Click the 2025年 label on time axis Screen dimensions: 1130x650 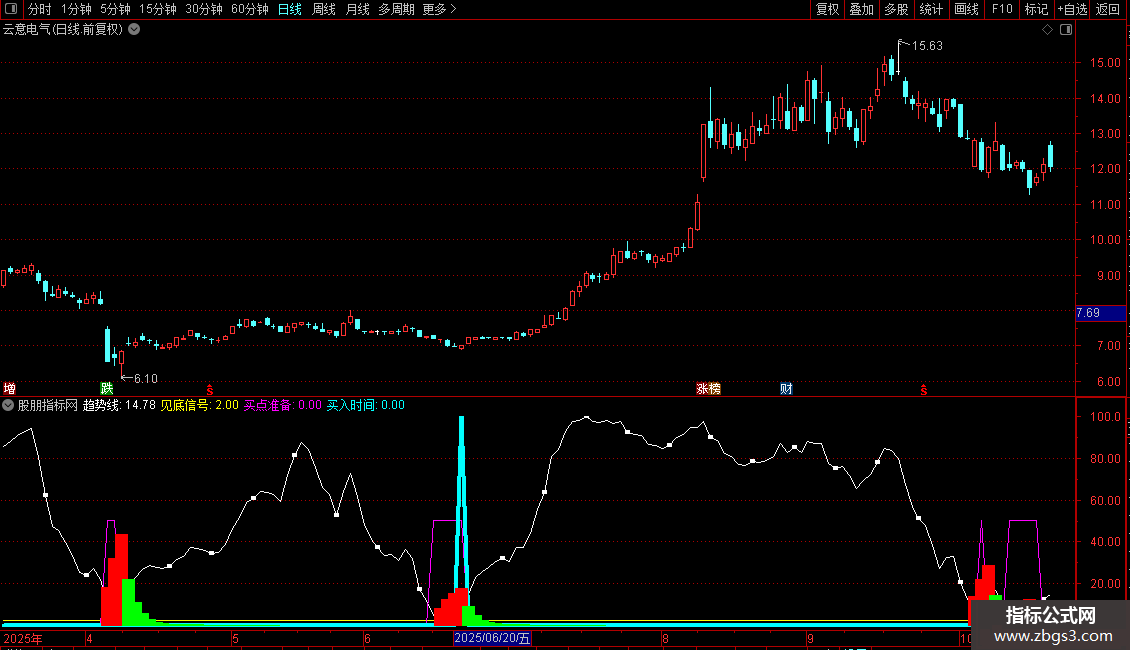[23, 638]
